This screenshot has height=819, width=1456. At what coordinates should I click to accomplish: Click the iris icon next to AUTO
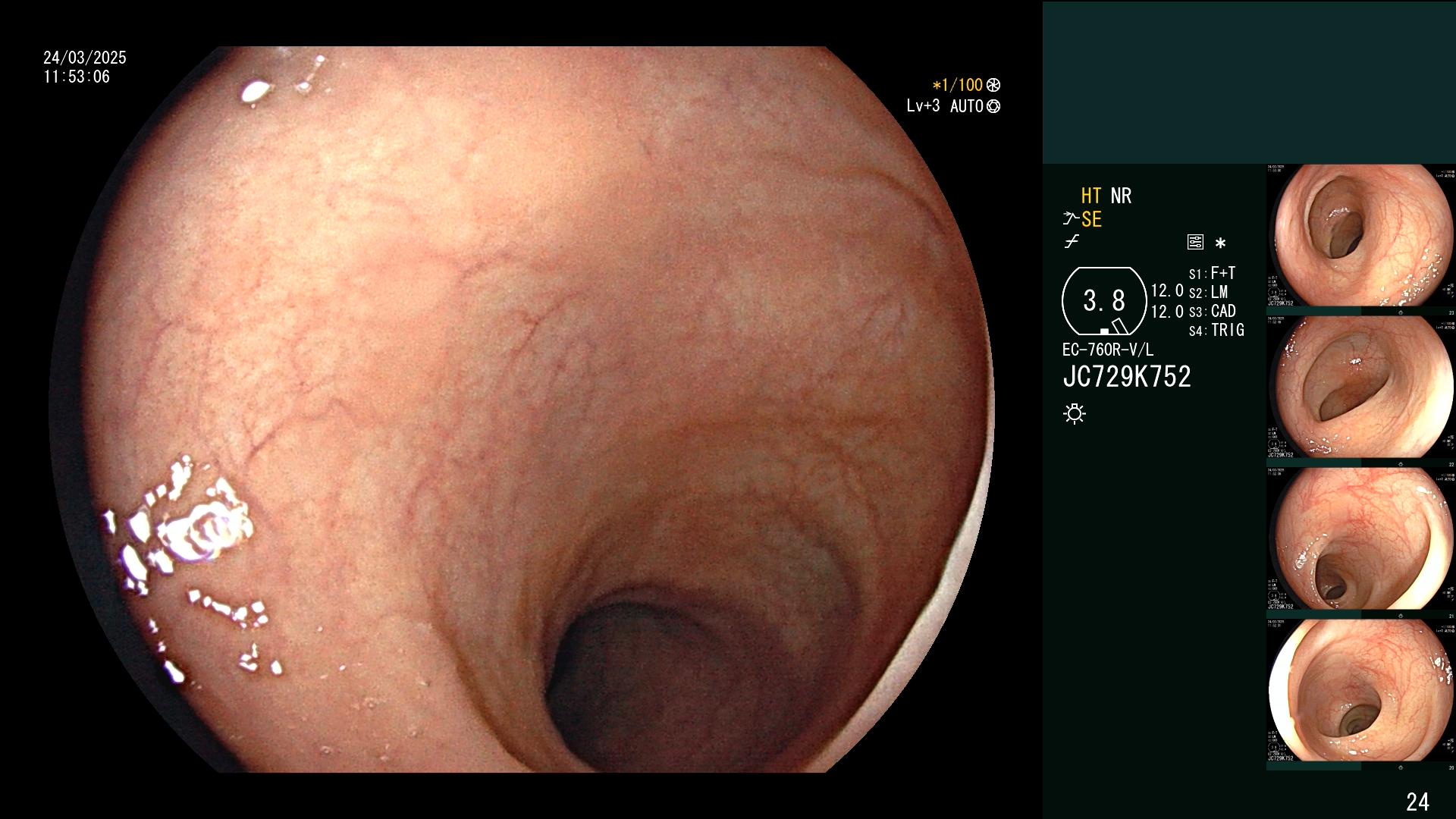tap(993, 107)
